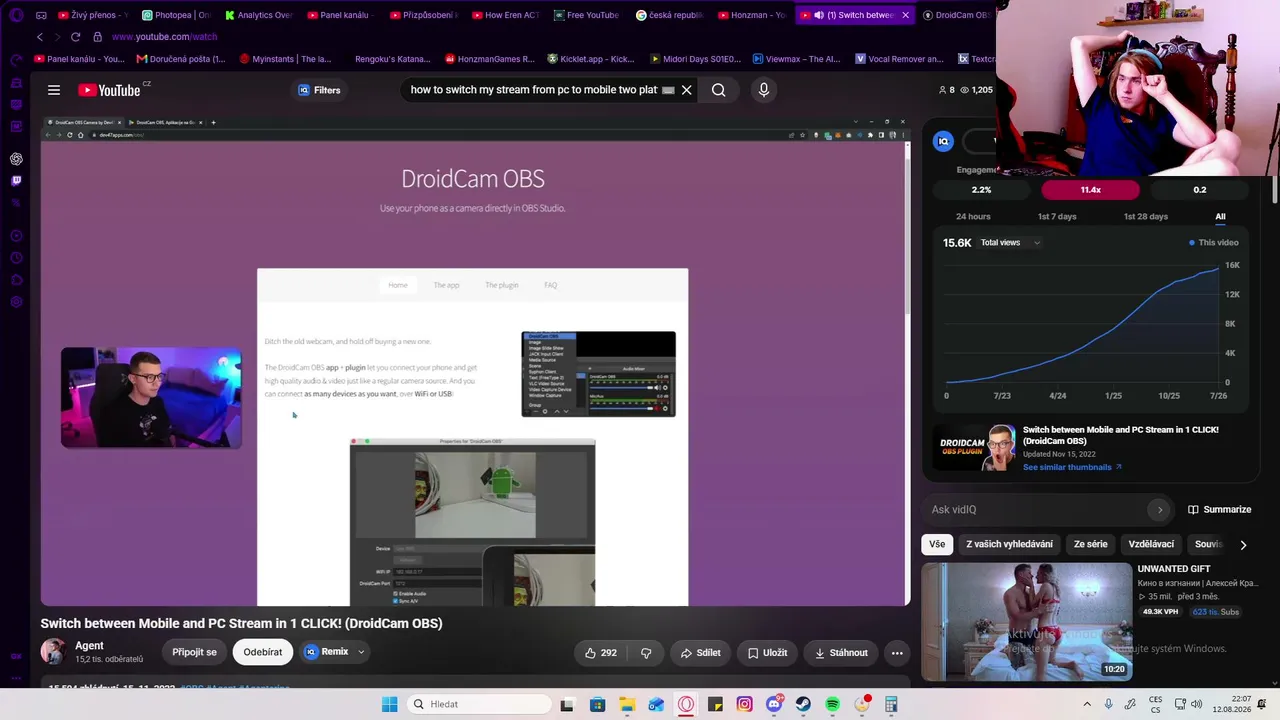Viewport: 1280px width, 720px height.
Task: Select the Vše filter chip
Action: 937,544
